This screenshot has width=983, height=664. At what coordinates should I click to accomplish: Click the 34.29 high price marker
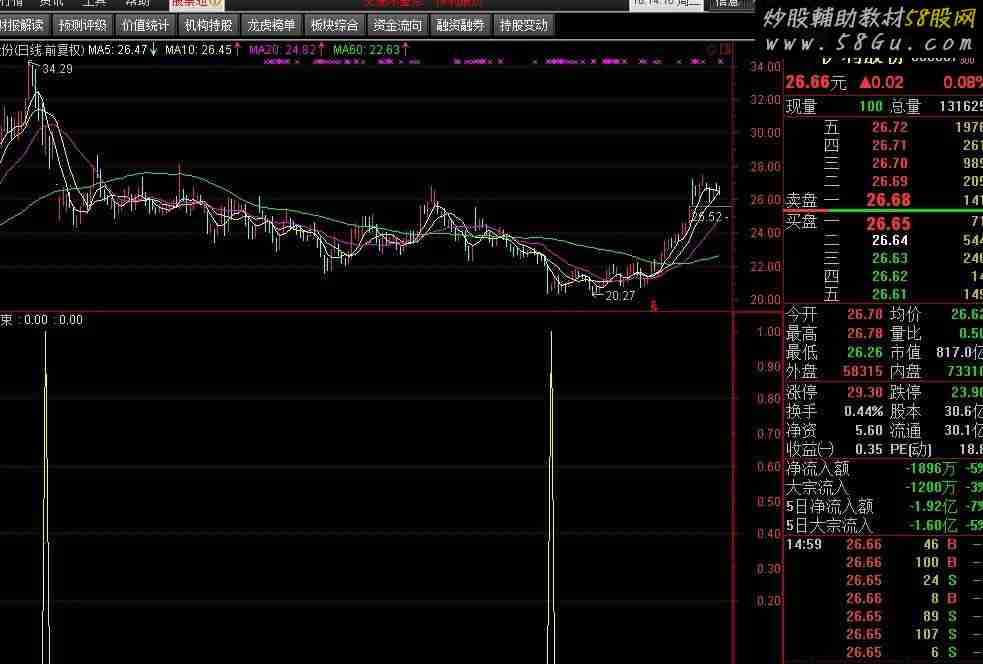pyautogui.click(x=57, y=69)
